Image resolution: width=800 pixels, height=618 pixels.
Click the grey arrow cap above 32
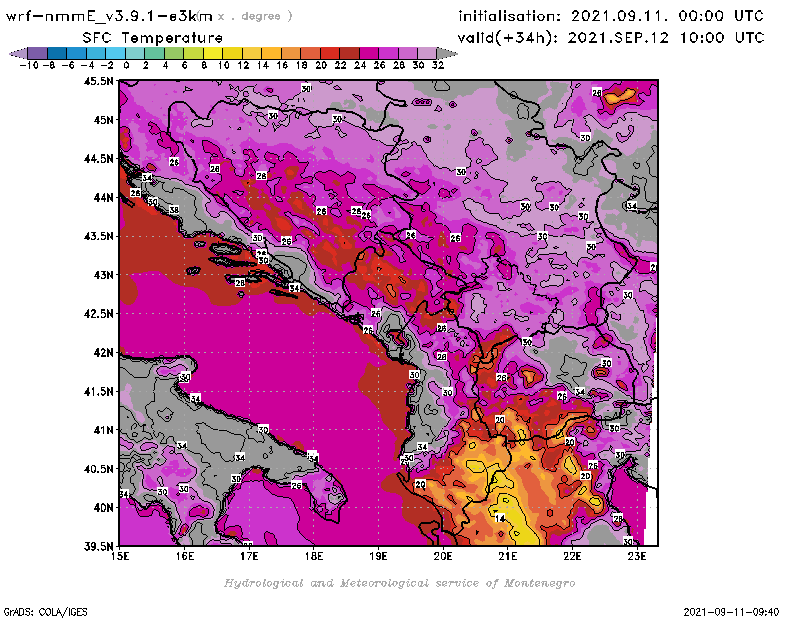[446, 53]
